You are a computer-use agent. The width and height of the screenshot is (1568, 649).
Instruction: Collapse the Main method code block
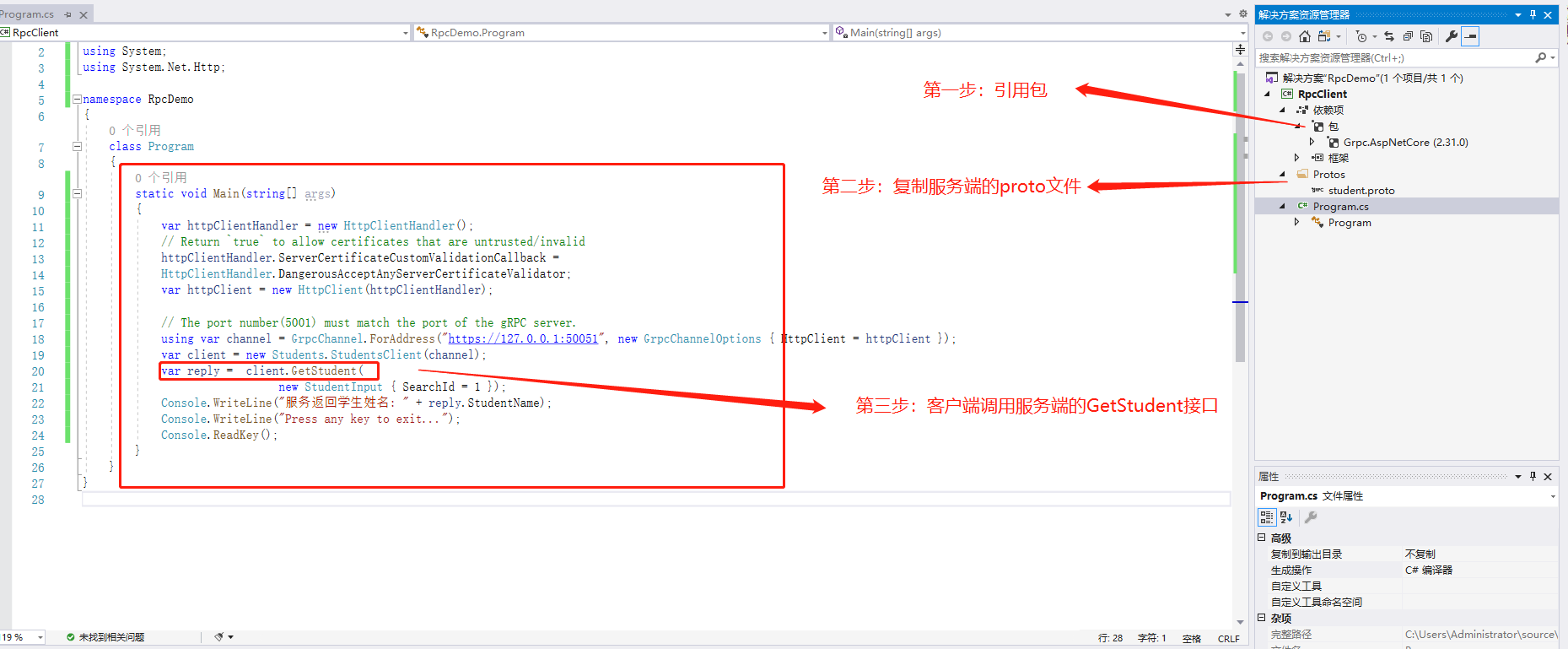77,193
